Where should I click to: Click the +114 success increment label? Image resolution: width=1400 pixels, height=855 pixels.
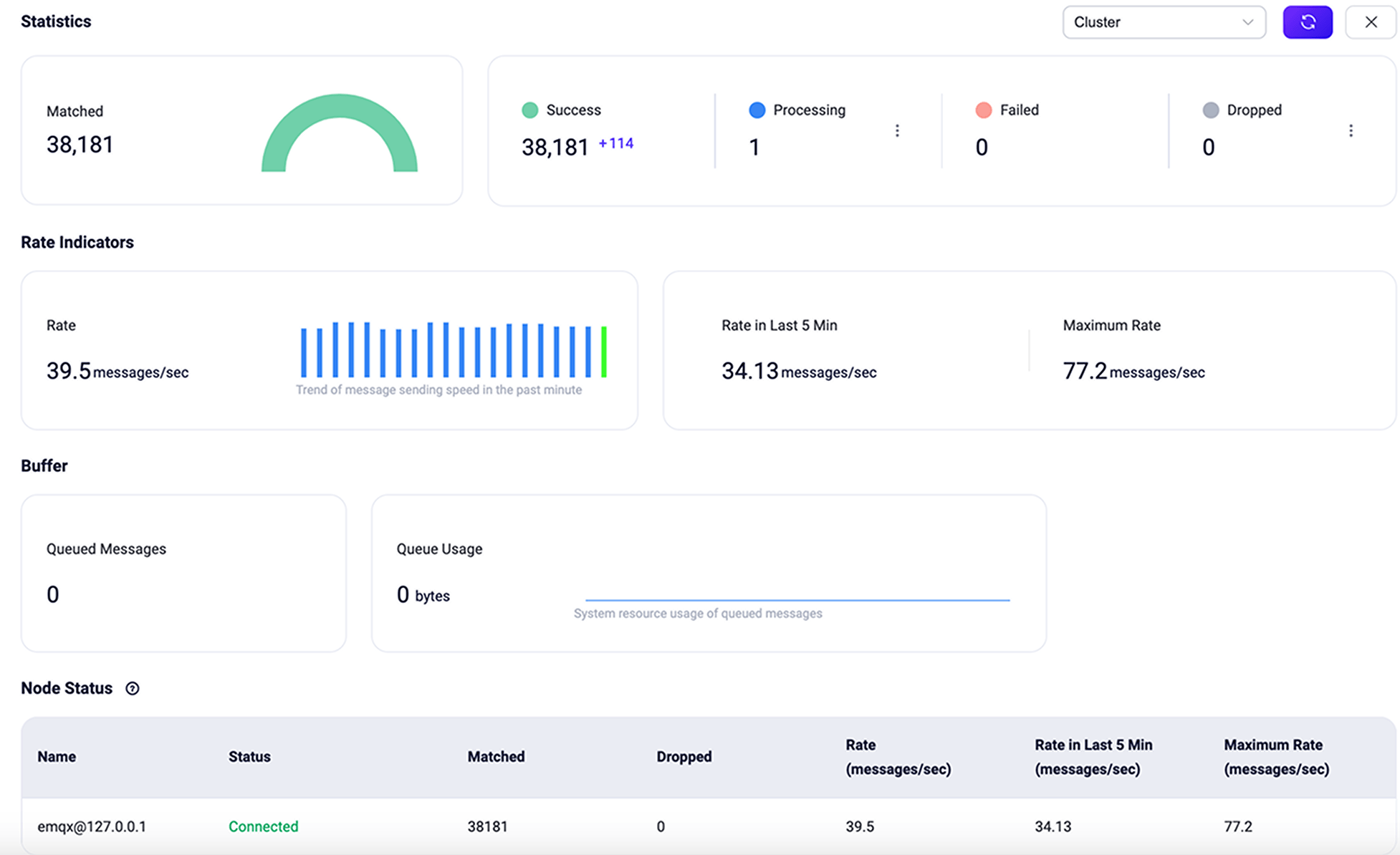coord(615,143)
